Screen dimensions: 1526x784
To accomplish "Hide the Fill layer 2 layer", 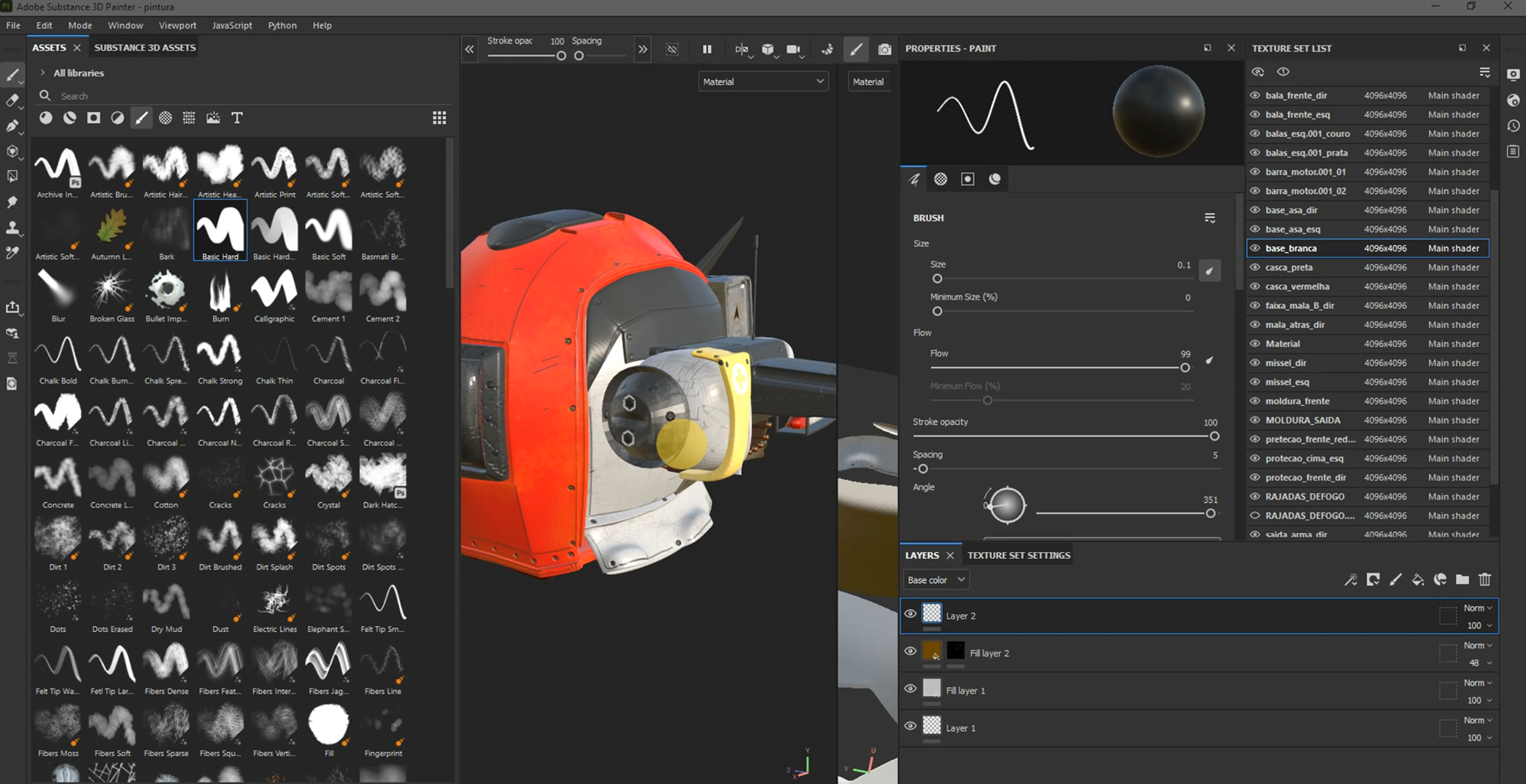I will pyautogui.click(x=911, y=651).
